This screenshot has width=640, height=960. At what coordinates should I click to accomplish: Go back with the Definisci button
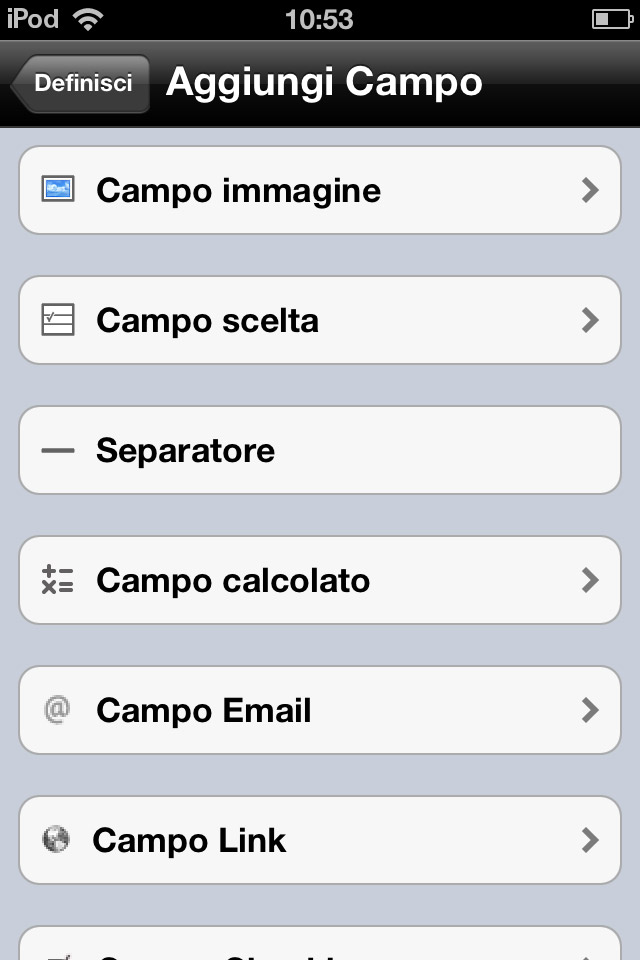click(x=80, y=83)
